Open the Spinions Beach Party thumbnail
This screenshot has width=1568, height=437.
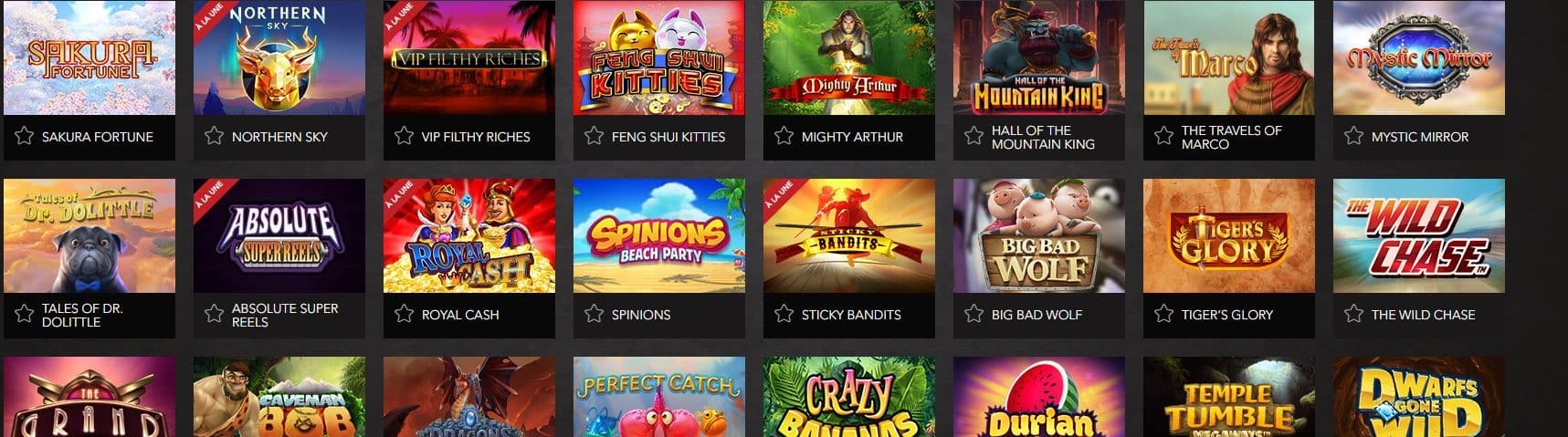659,235
